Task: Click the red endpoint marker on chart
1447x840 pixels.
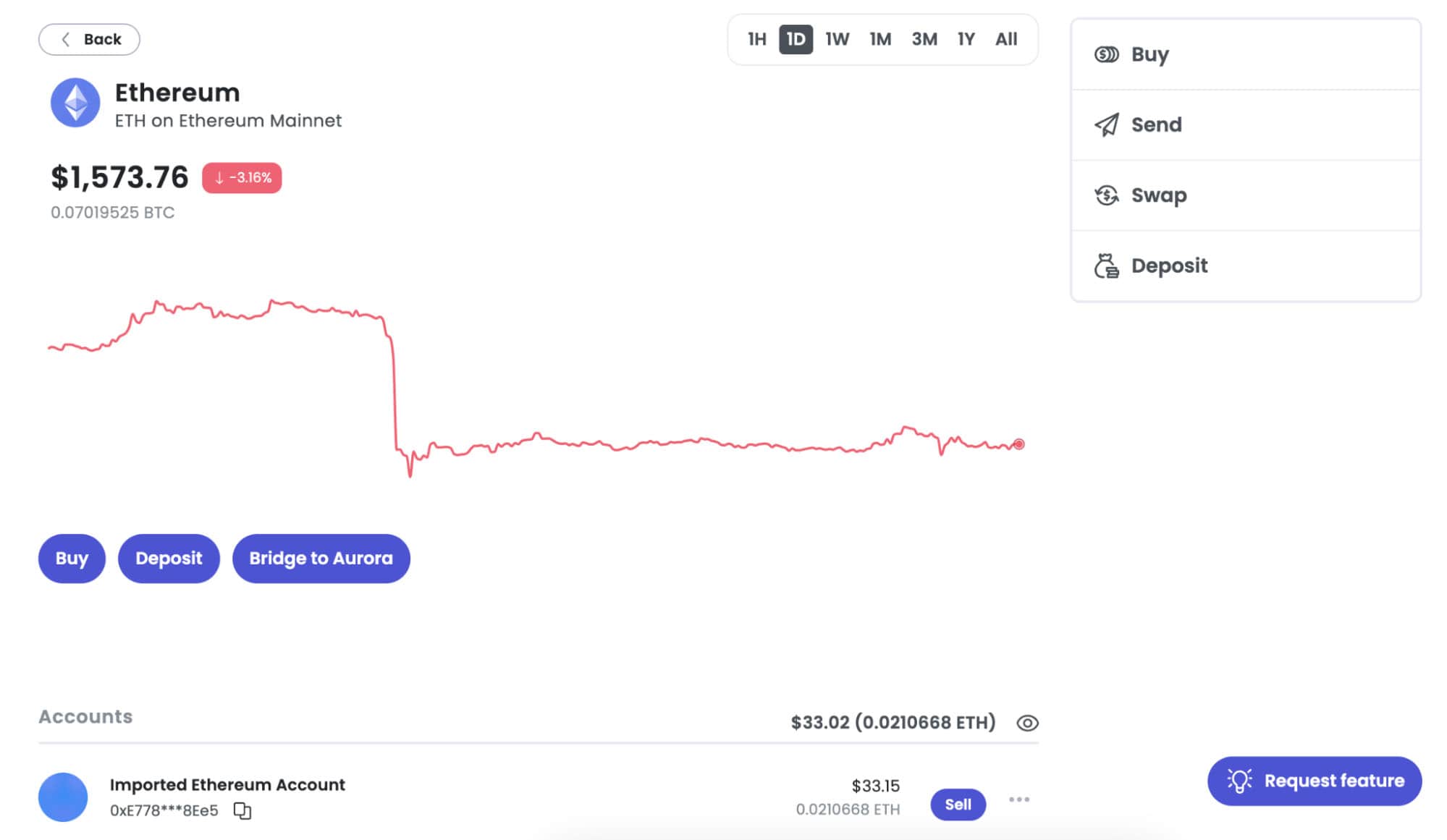Action: (x=1018, y=444)
